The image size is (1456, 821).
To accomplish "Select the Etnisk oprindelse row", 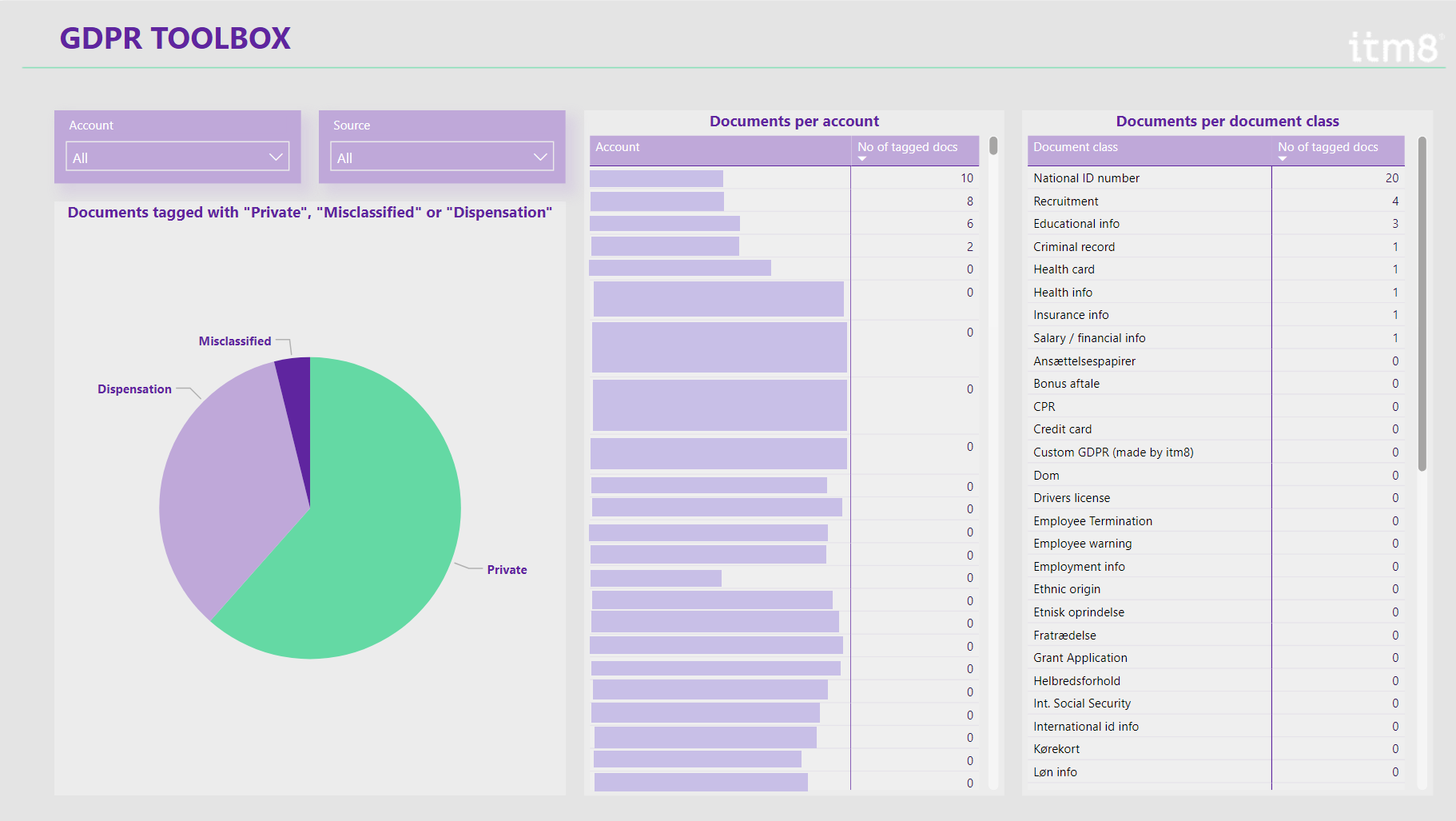I will pyautogui.click(x=1215, y=612).
